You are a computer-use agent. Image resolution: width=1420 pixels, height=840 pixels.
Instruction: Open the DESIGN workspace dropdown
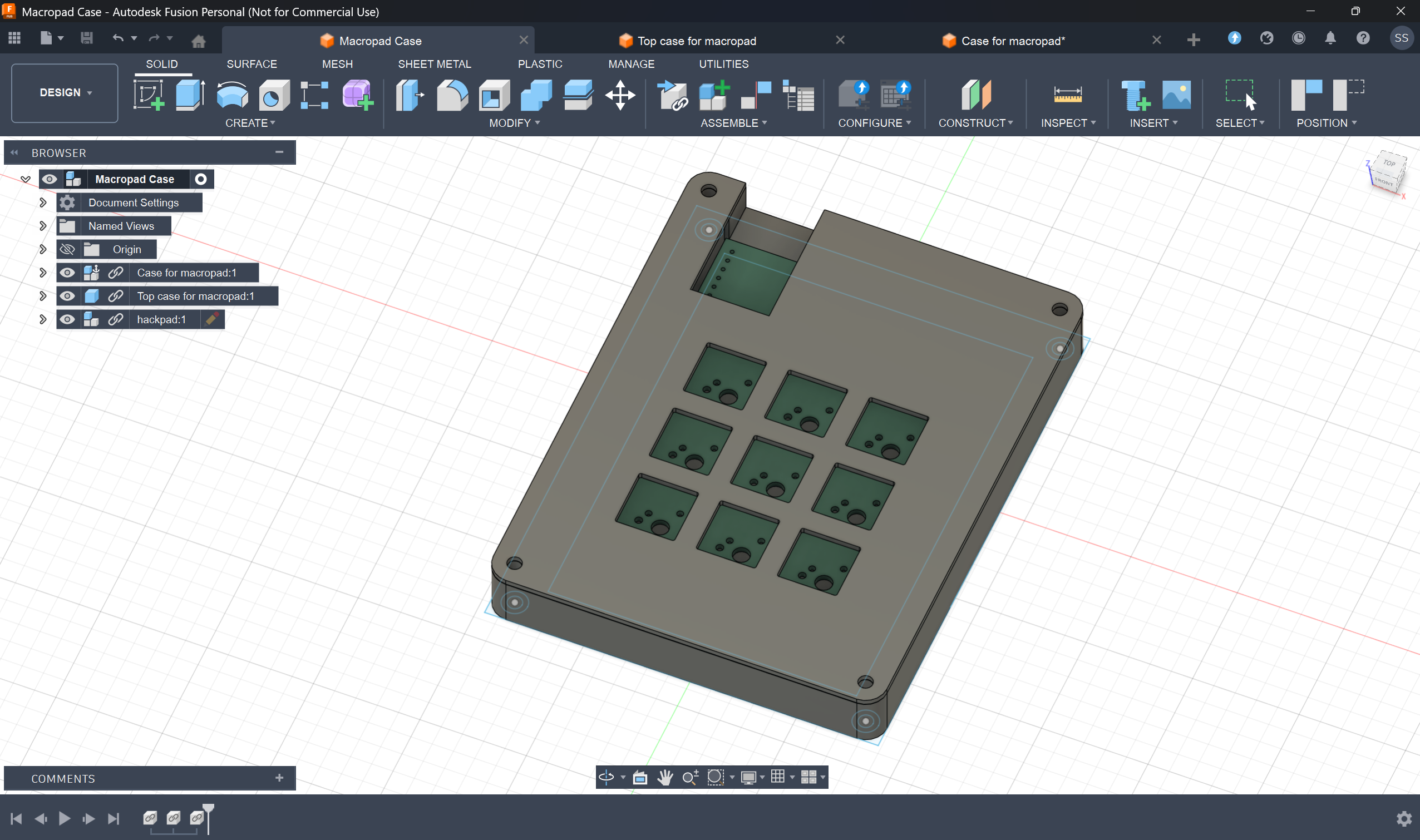pyautogui.click(x=65, y=93)
